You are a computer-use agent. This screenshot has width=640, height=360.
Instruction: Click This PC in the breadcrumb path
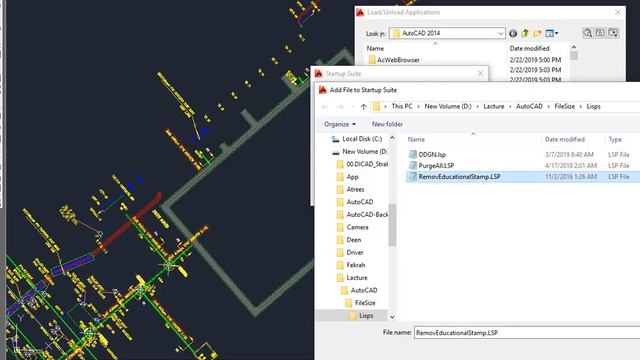coord(402,107)
